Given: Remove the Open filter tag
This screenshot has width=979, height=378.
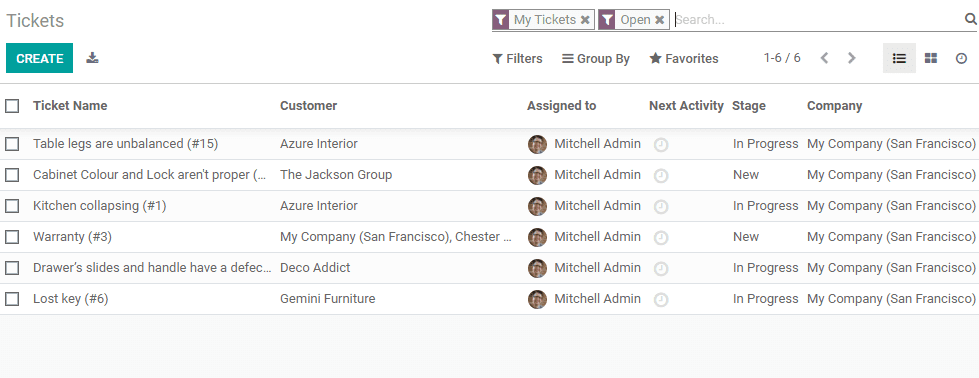Looking at the screenshot, I should (x=660, y=20).
